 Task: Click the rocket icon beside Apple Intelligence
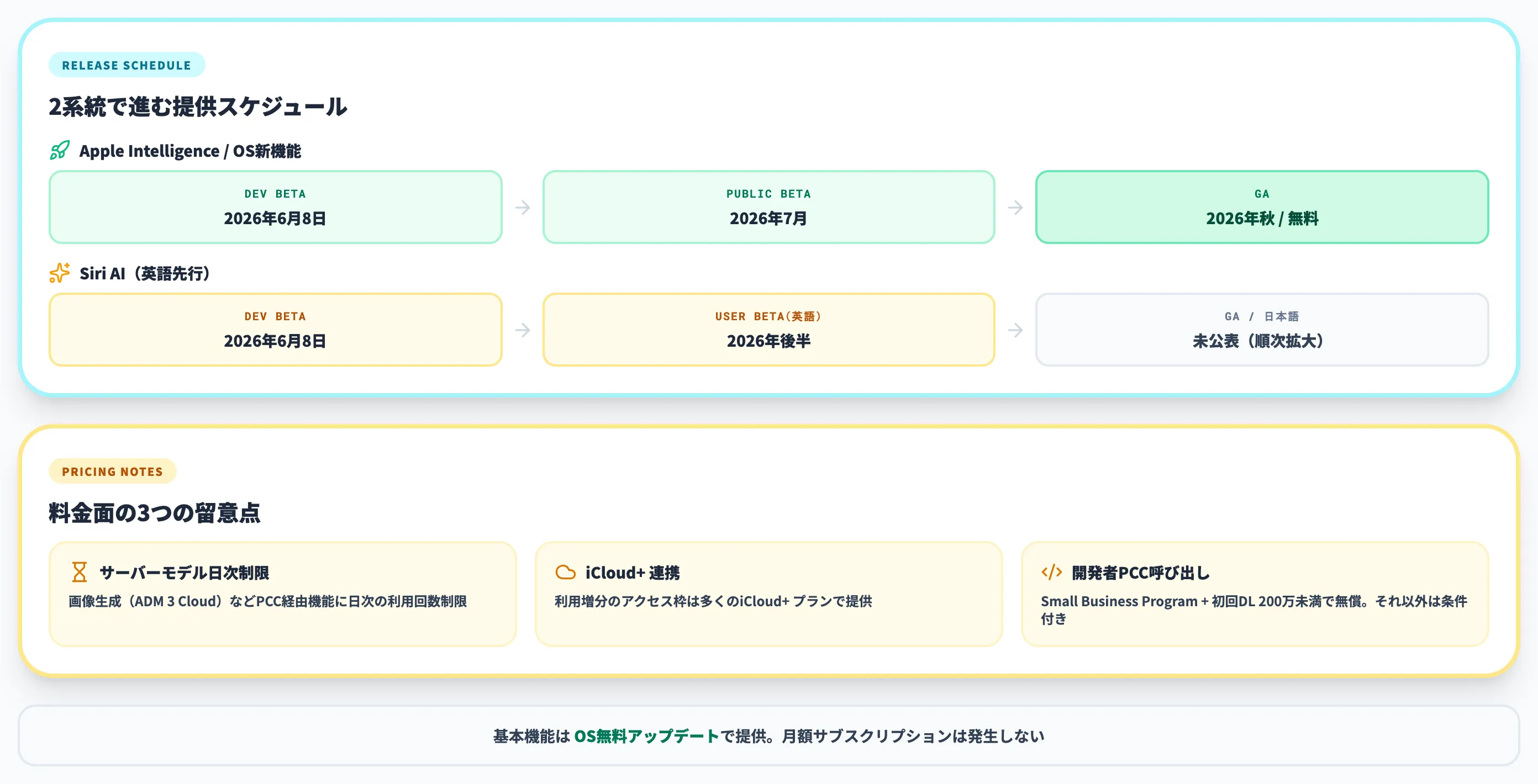point(60,150)
